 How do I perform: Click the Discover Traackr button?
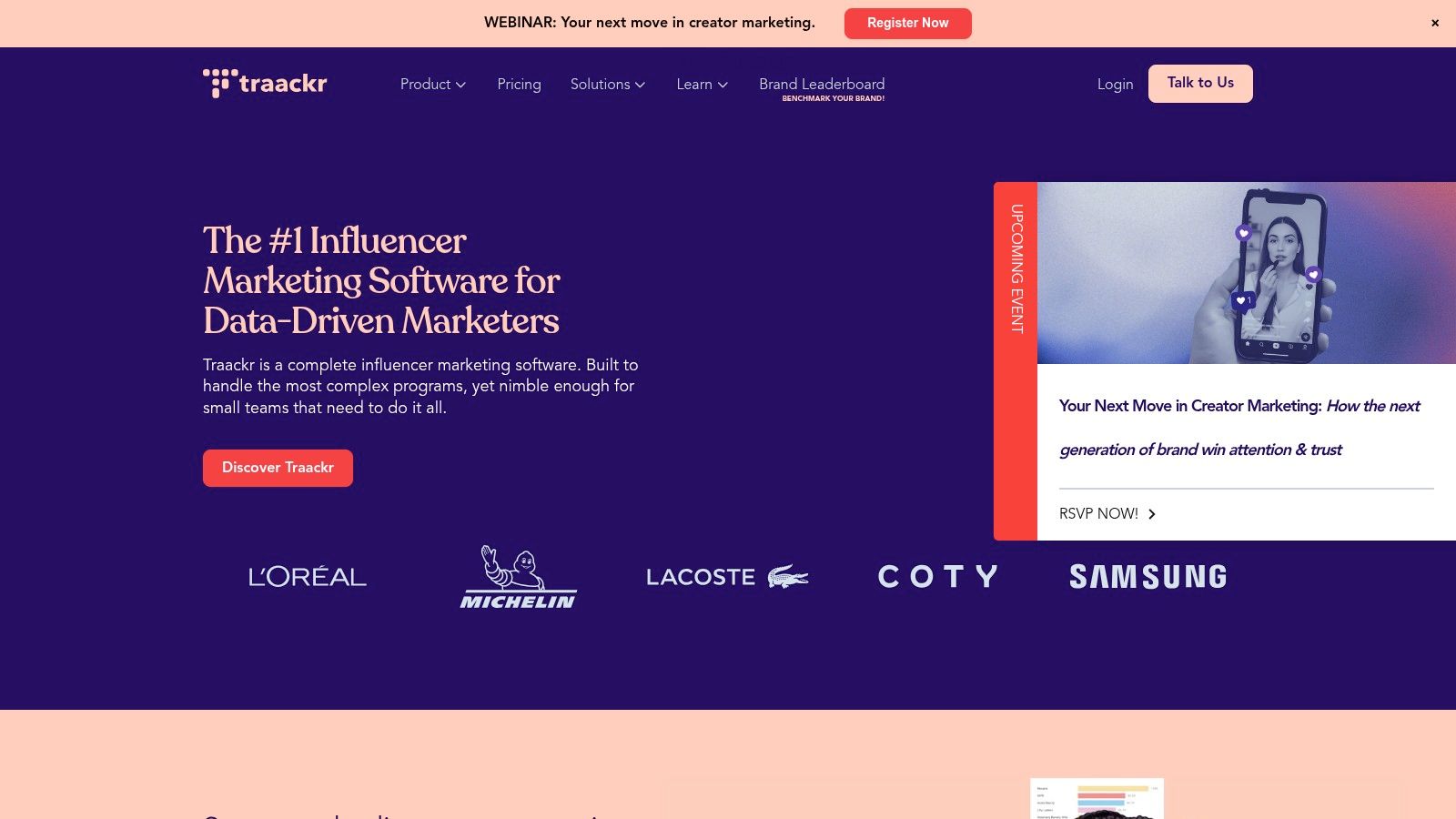(x=278, y=468)
